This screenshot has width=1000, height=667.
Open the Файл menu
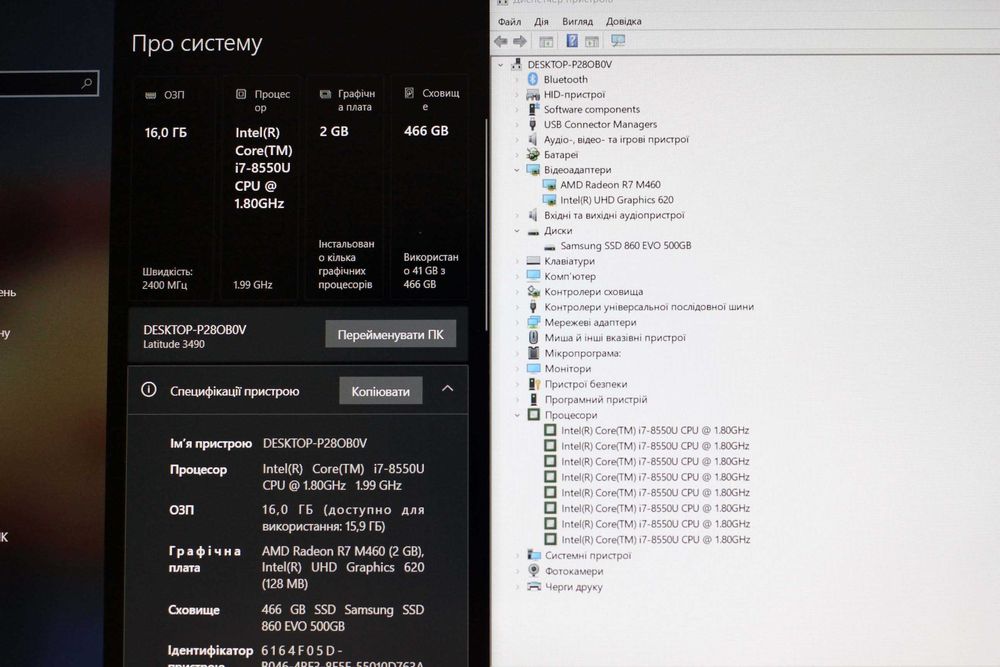click(509, 22)
